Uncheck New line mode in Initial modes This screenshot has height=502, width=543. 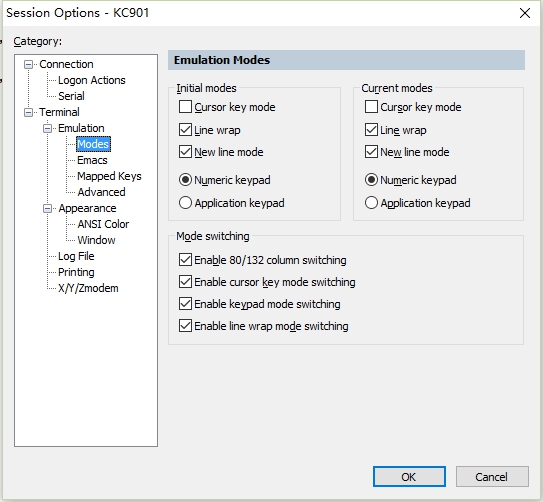tap(185, 152)
